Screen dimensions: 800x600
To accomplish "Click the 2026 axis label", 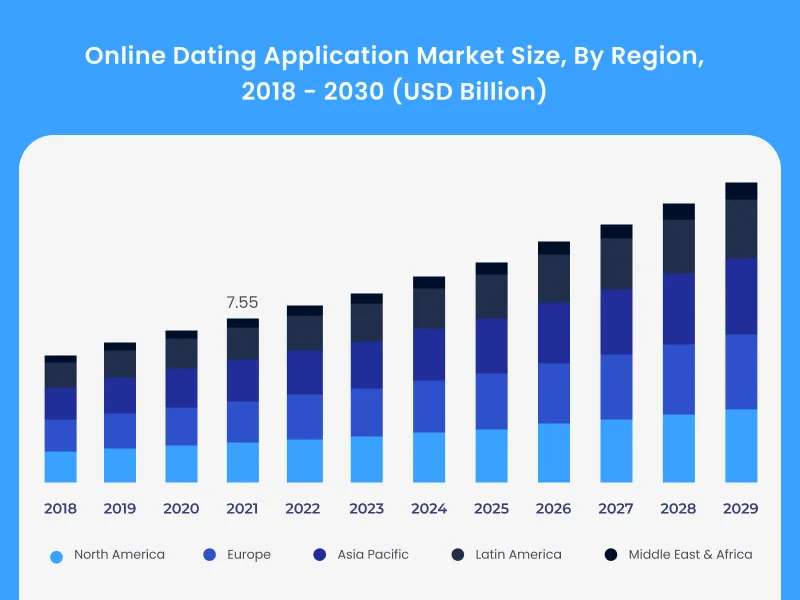I will [554, 509].
